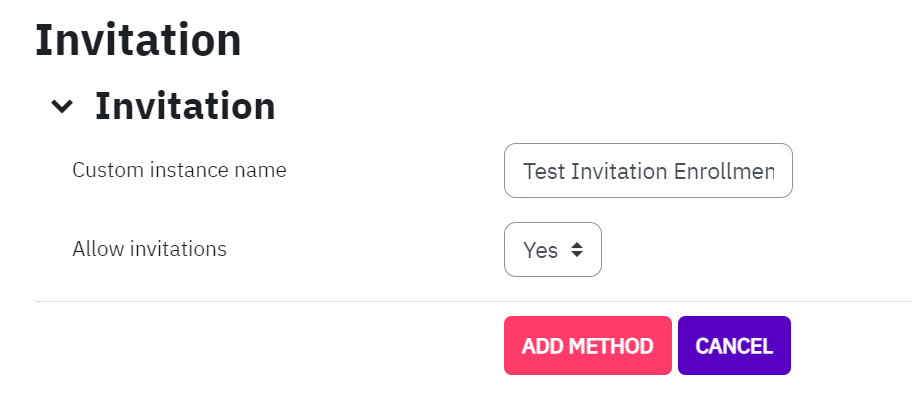Change Allow invitations from Yes
This screenshot has height=393, width=912.
[553, 249]
